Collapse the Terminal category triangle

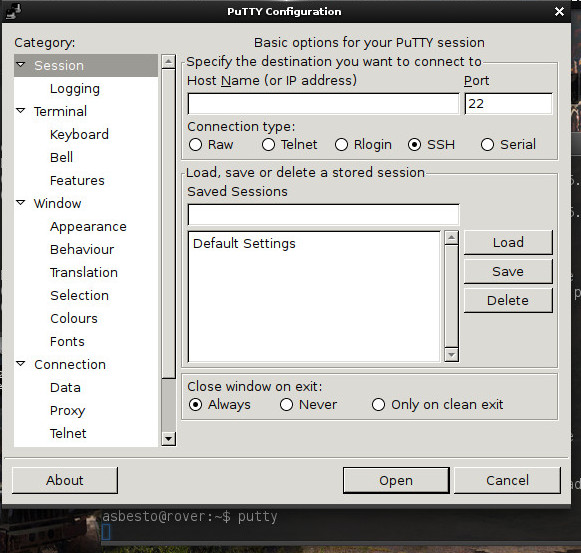point(21,110)
